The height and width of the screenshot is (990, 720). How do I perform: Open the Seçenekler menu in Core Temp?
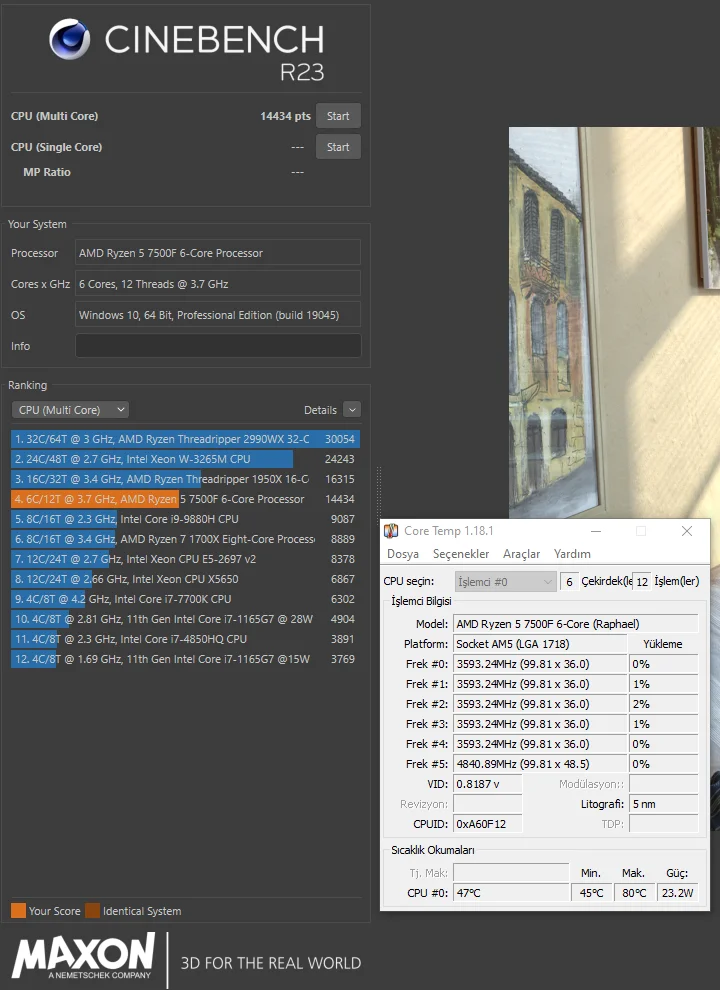click(461, 554)
